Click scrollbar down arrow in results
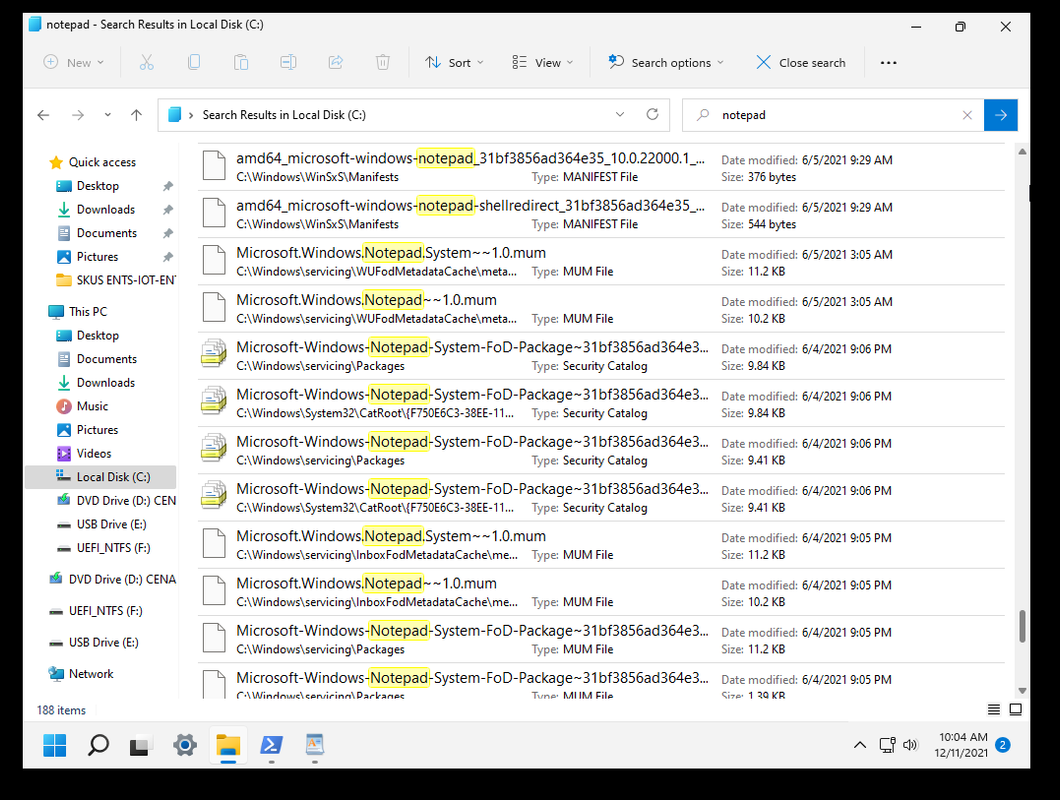The height and width of the screenshot is (800, 1060). [x=1022, y=690]
